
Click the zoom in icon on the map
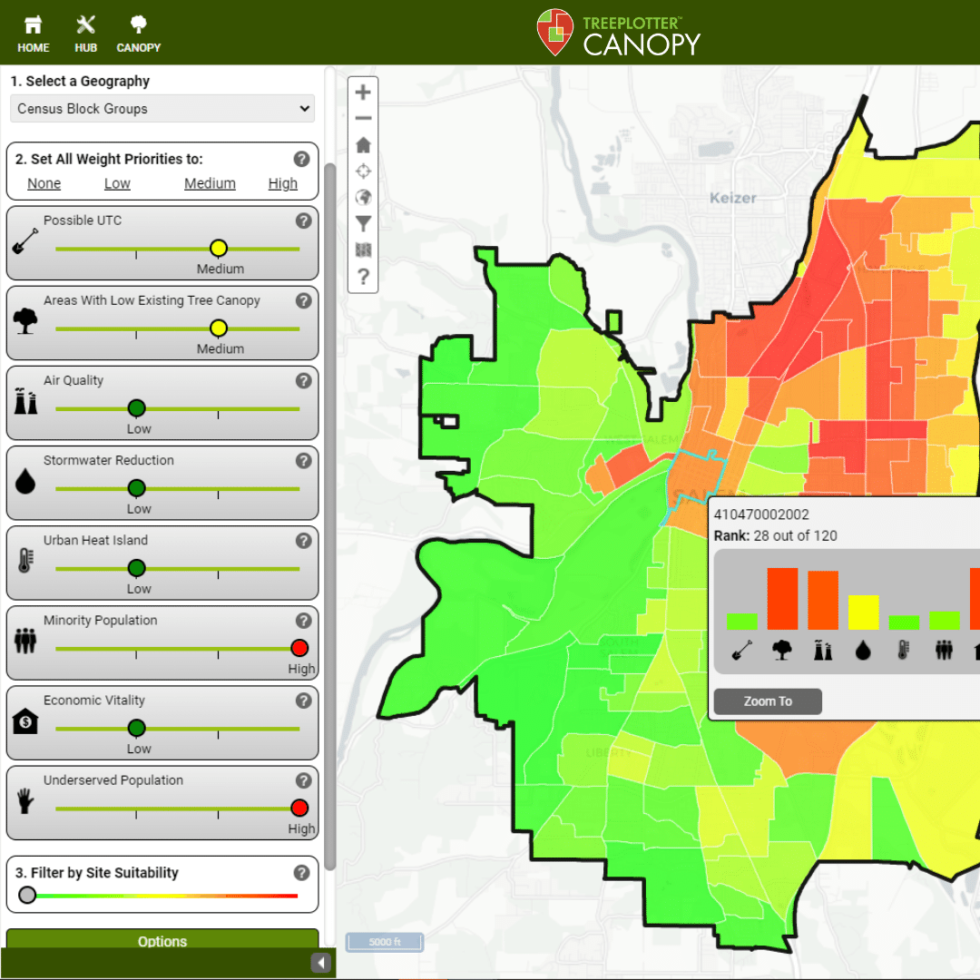coord(363,91)
